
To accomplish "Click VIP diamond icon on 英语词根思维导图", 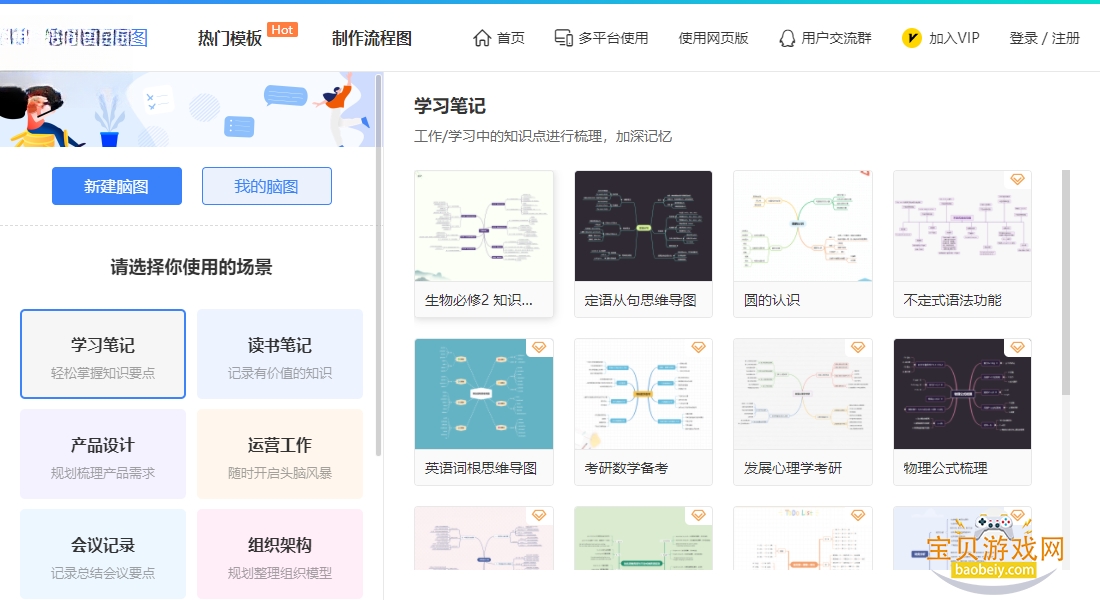I will [539, 347].
